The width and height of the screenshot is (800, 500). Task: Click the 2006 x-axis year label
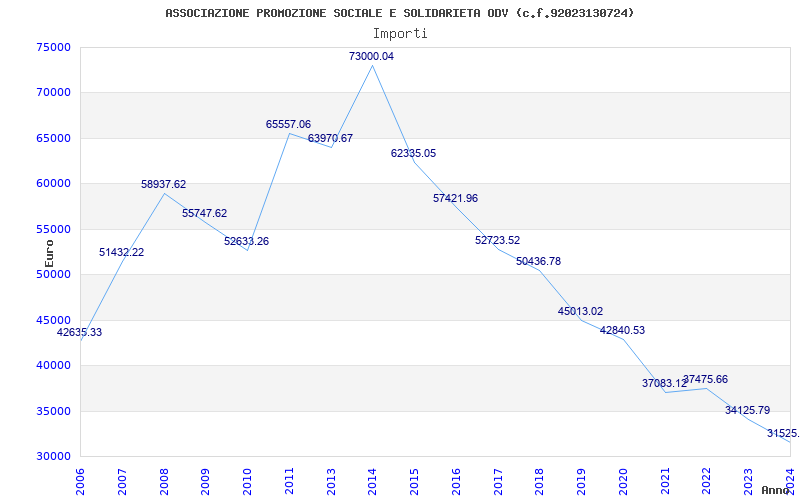pos(80,482)
